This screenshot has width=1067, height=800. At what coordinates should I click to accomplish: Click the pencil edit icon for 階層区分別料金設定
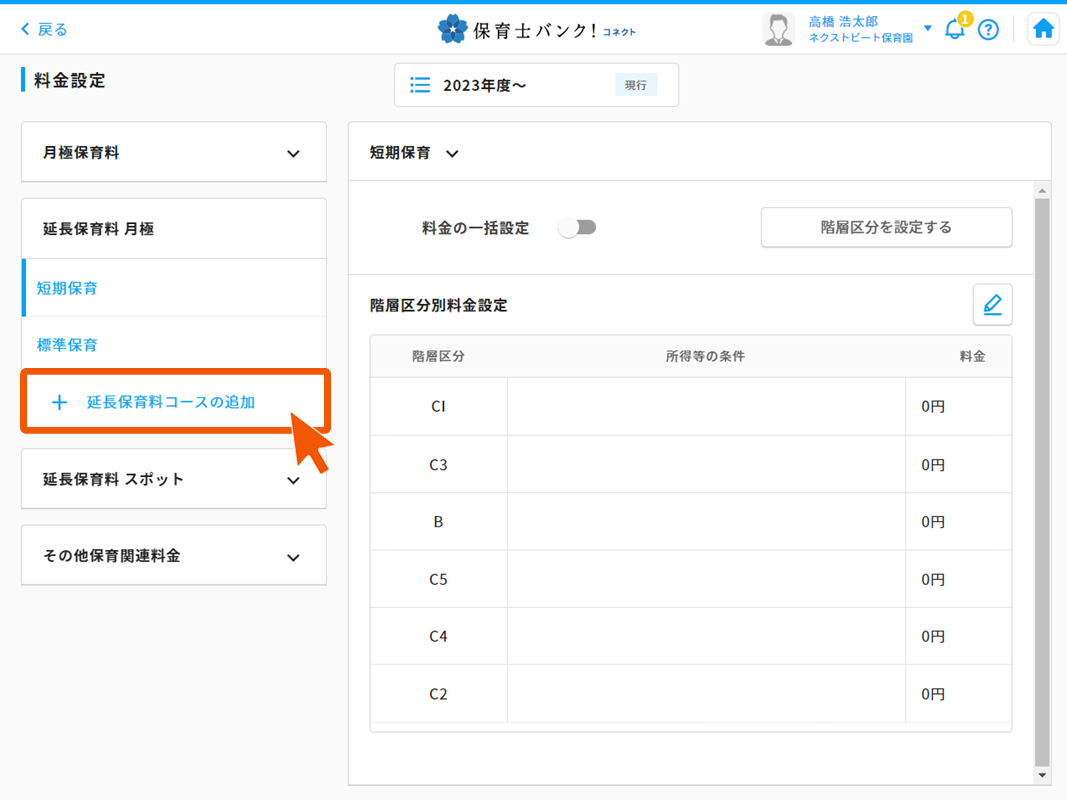[x=992, y=304]
